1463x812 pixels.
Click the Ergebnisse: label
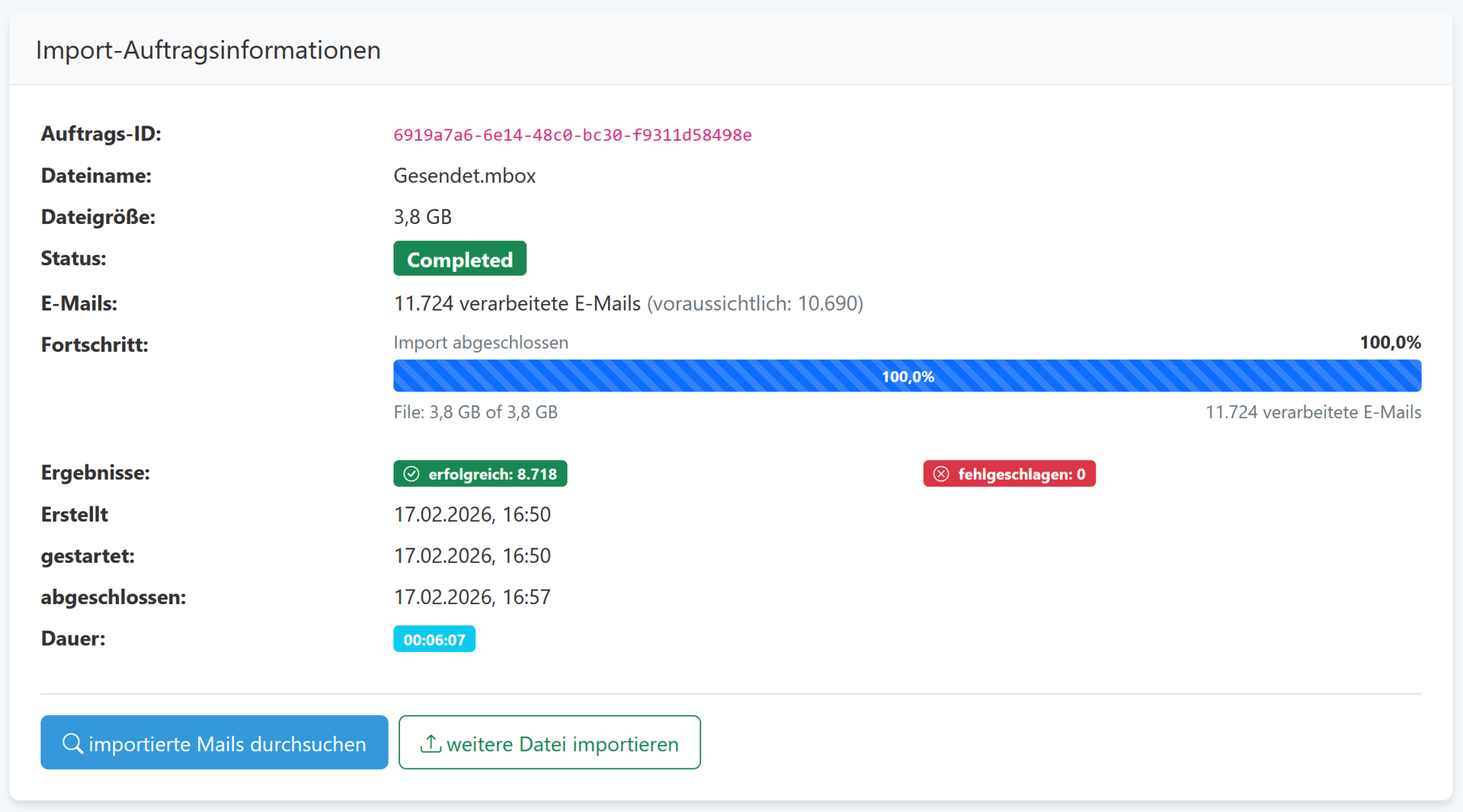[95, 473]
